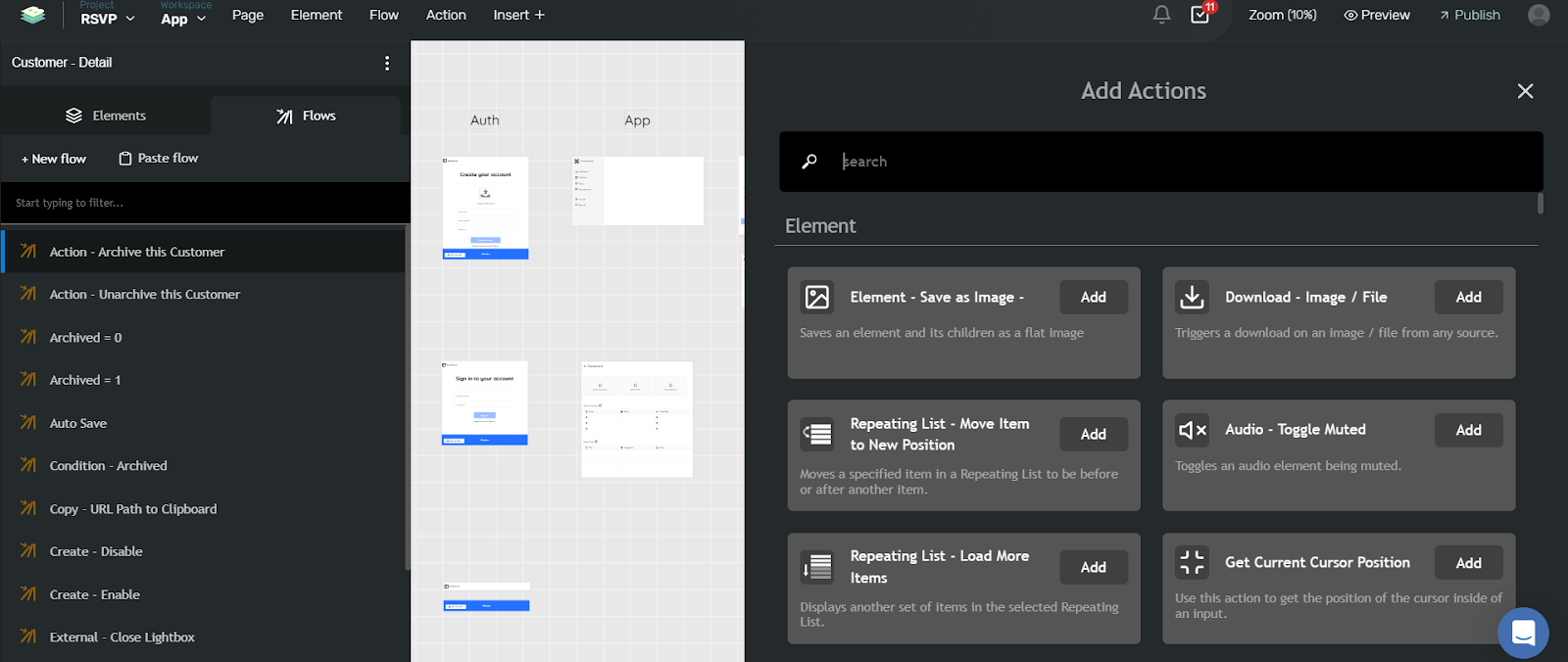The height and width of the screenshot is (662, 1568).
Task: Open the Flow menu
Action: pos(384,15)
